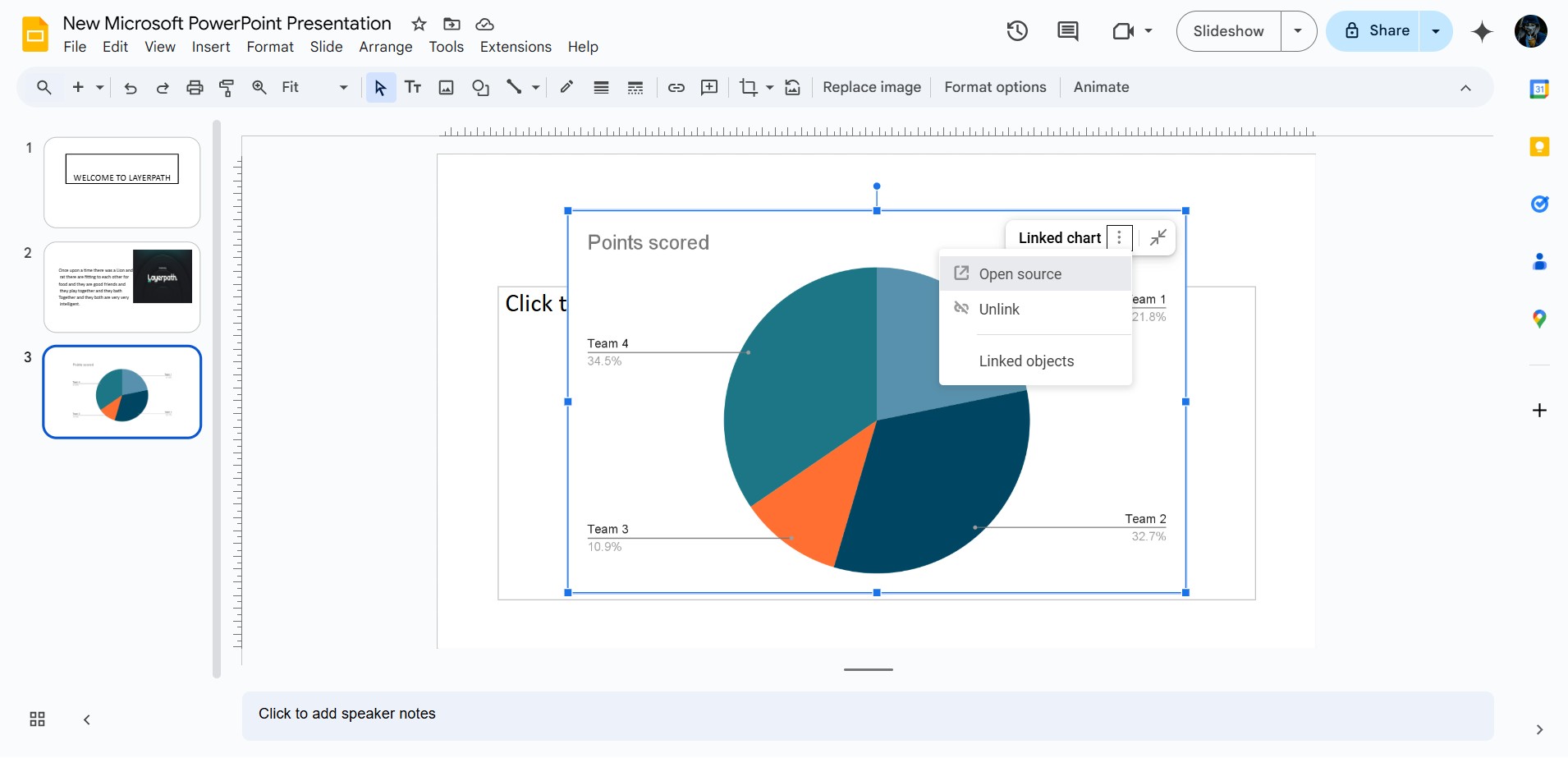1568x758 pixels.
Task: Expand the mask image dropdown arrow
Action: 769,87
